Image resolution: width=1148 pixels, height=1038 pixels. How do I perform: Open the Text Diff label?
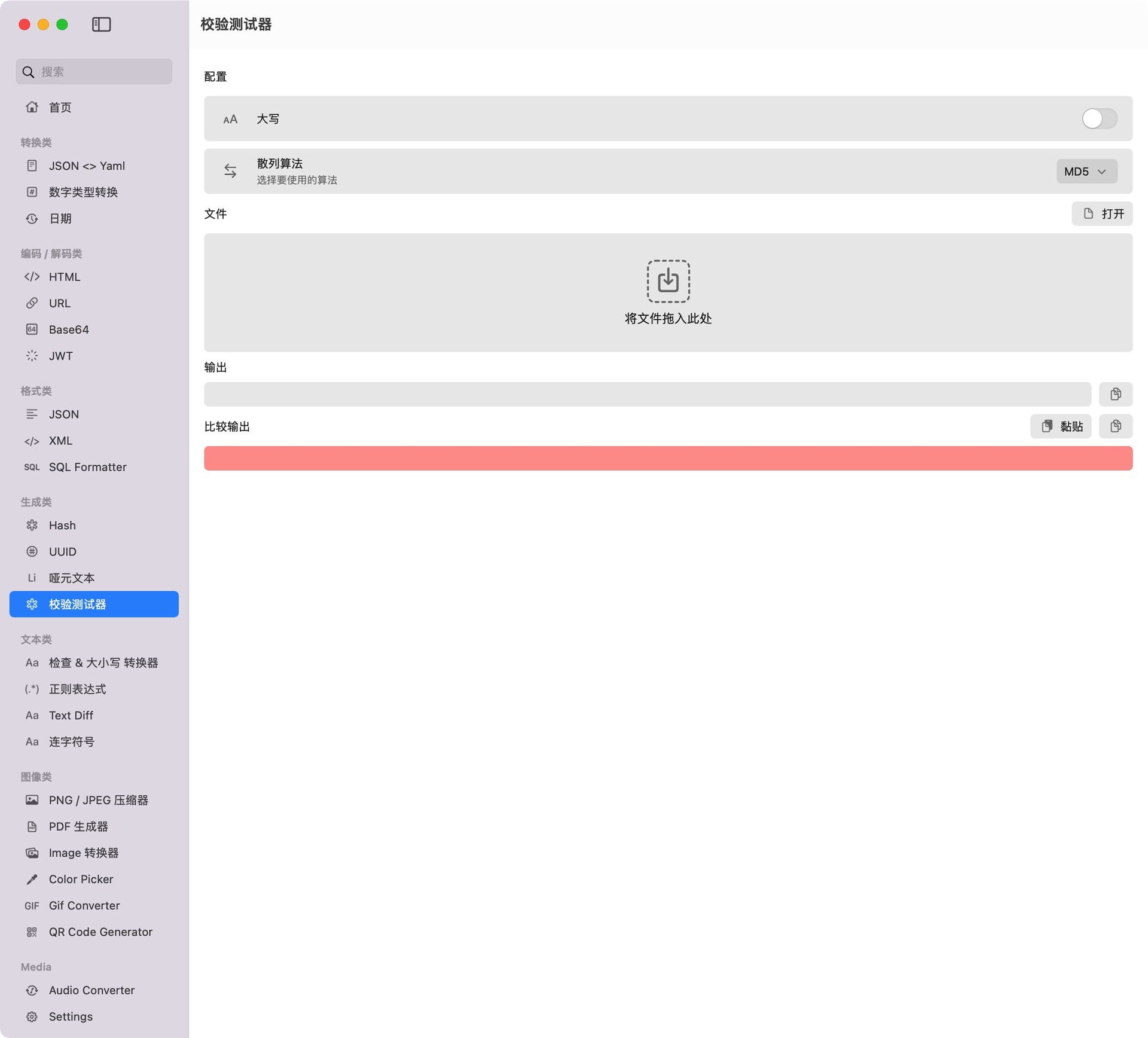coord(71,716)
